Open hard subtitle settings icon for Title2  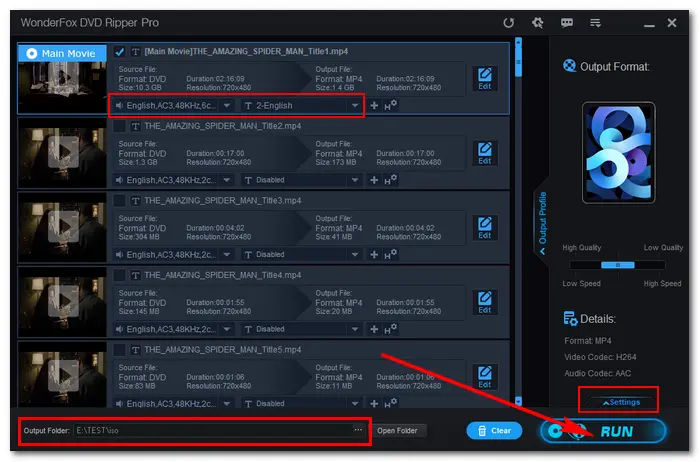(x=391, y=180)
